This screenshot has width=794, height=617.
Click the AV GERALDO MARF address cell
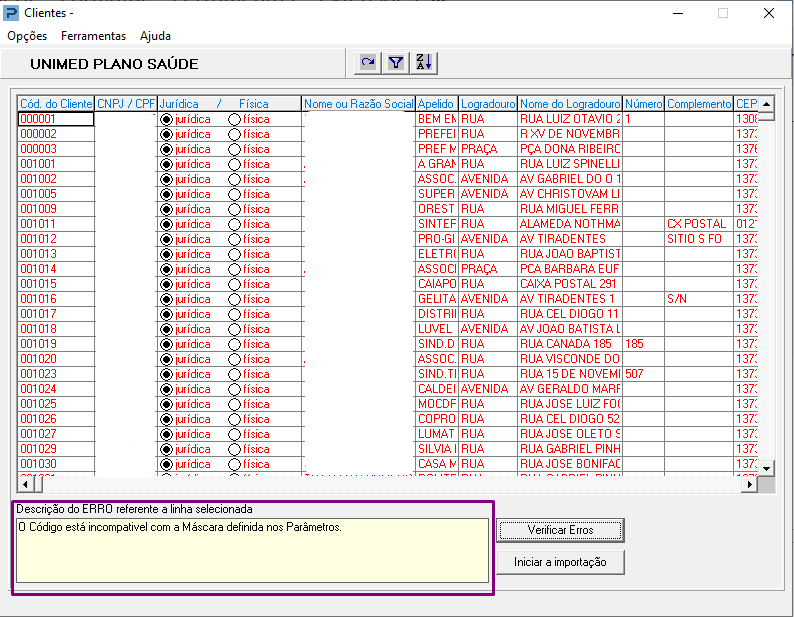click(570, 389)
